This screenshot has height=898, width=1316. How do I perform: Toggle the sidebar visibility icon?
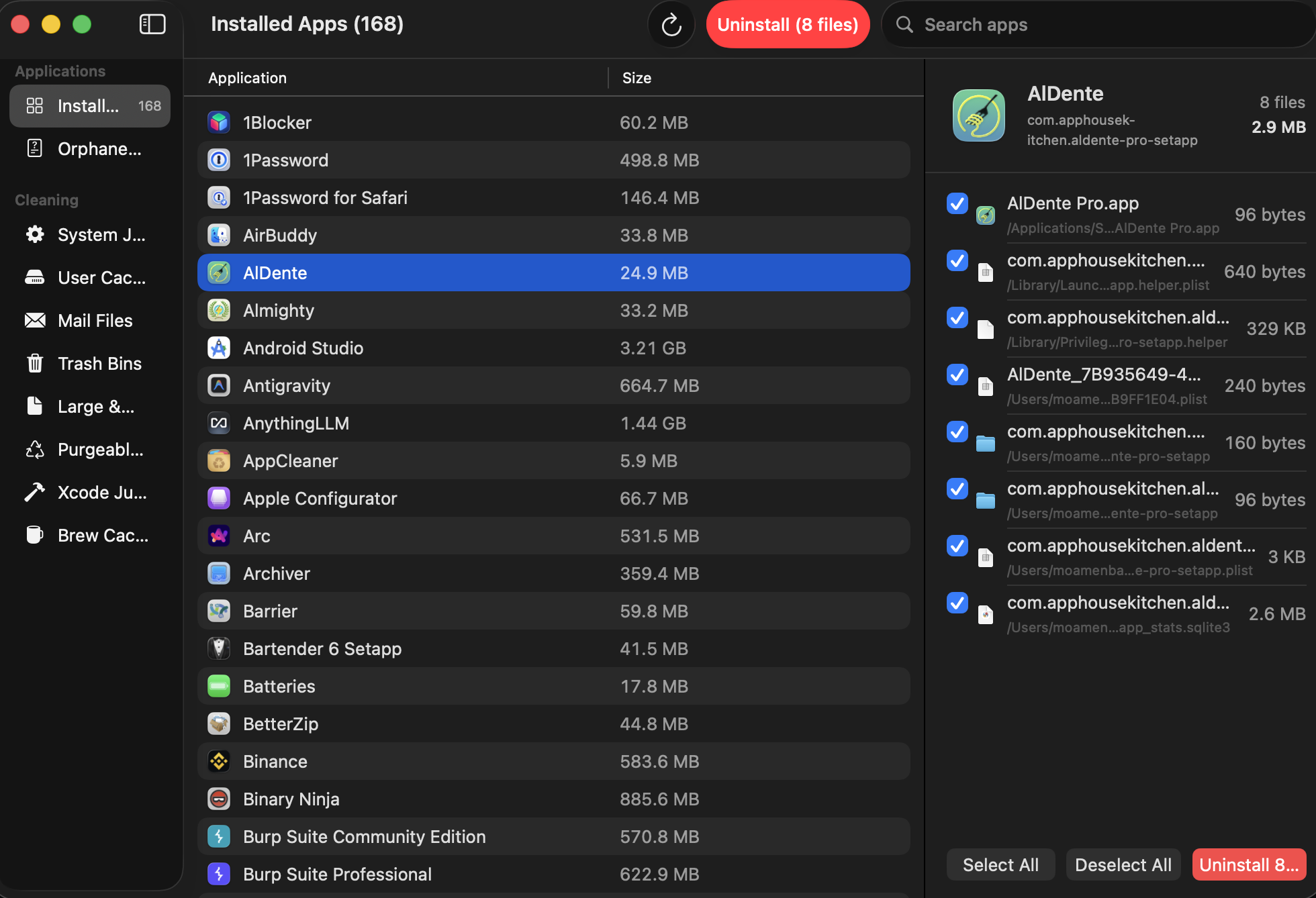click(152, 24)
